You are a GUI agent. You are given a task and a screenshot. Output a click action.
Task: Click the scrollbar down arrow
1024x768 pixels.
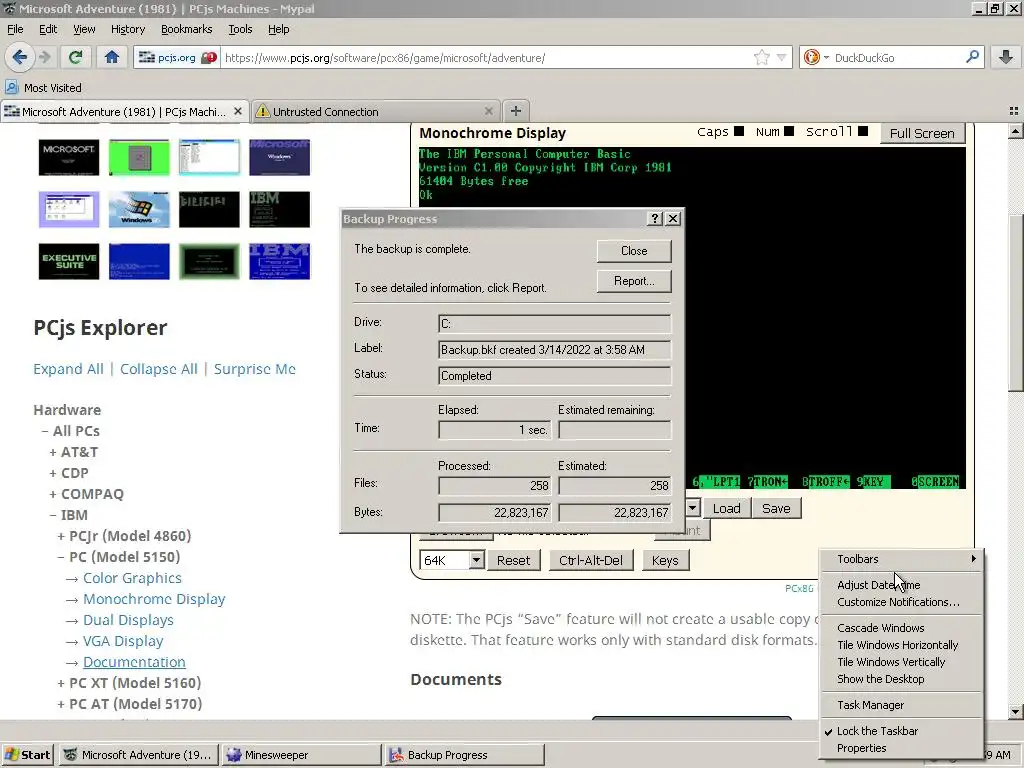click(x=1016, y=712)
